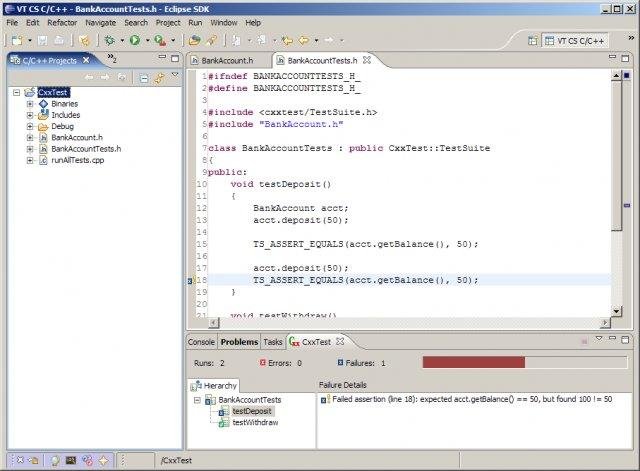The image size is (640, 471).
Task: Toggle Link with Editor in Projects panel
Action: coord(159,77)
